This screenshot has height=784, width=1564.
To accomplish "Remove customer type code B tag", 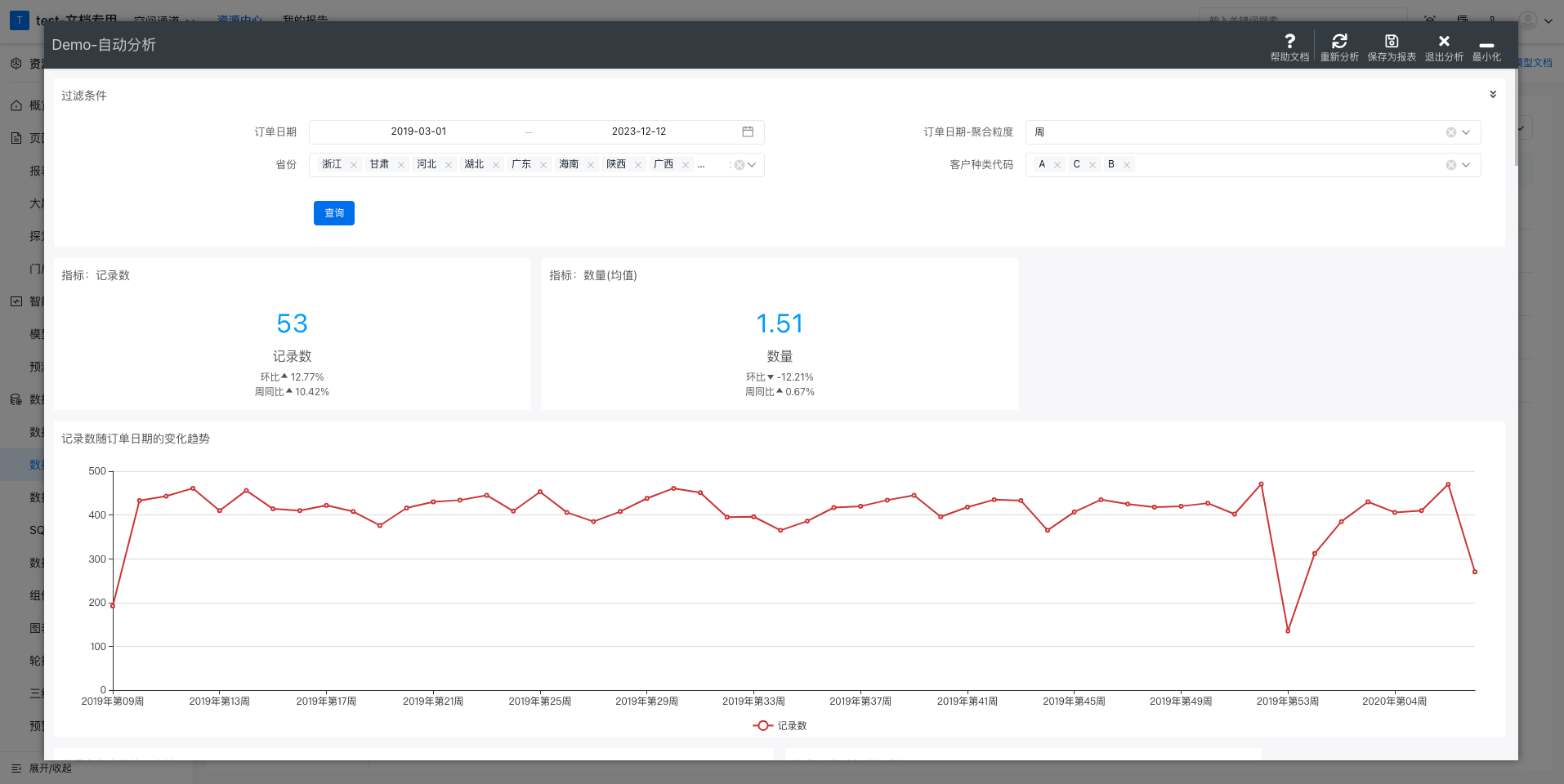I will pos(1127,165).
